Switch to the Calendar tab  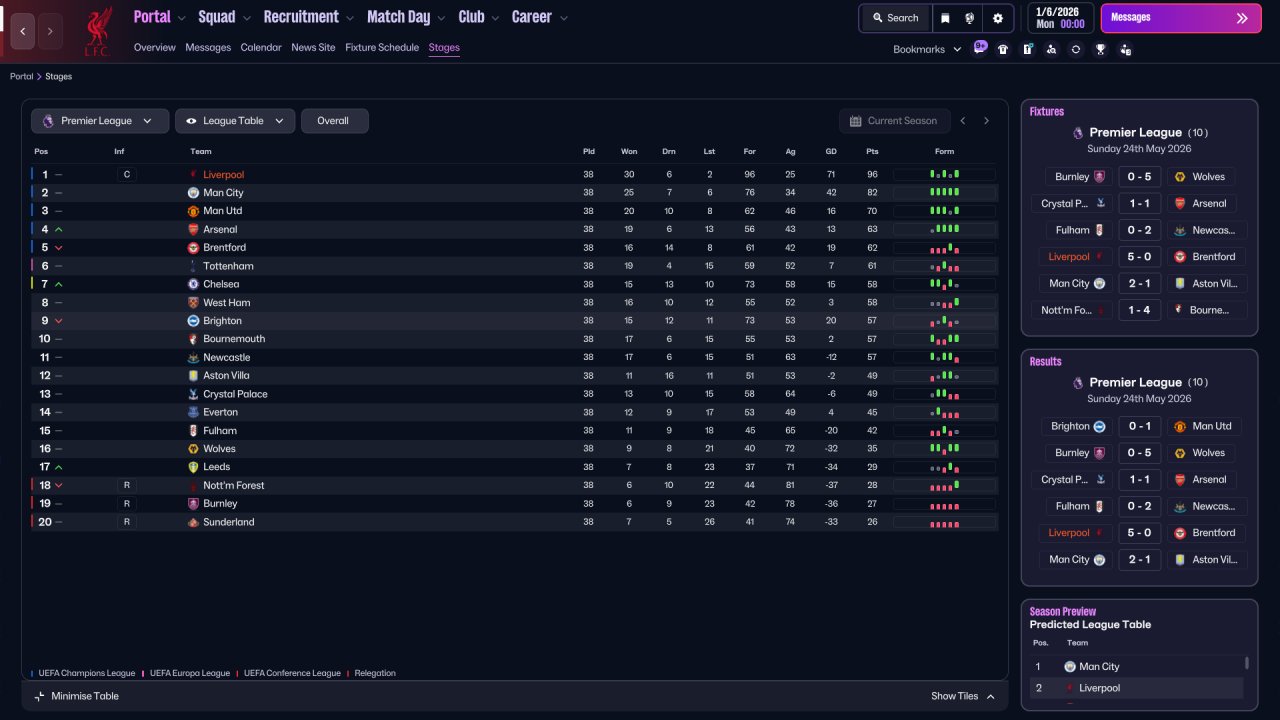(261, 47)
